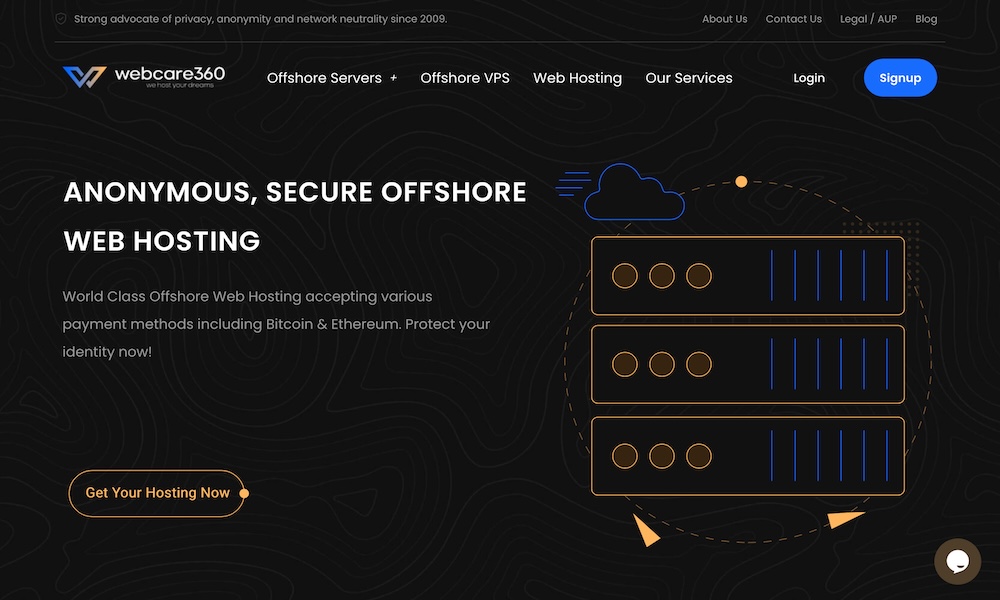The height and width of the screenshot is (600, 1000).
Task: Click the shield privacy icon
Action: (x=61, y=19)
